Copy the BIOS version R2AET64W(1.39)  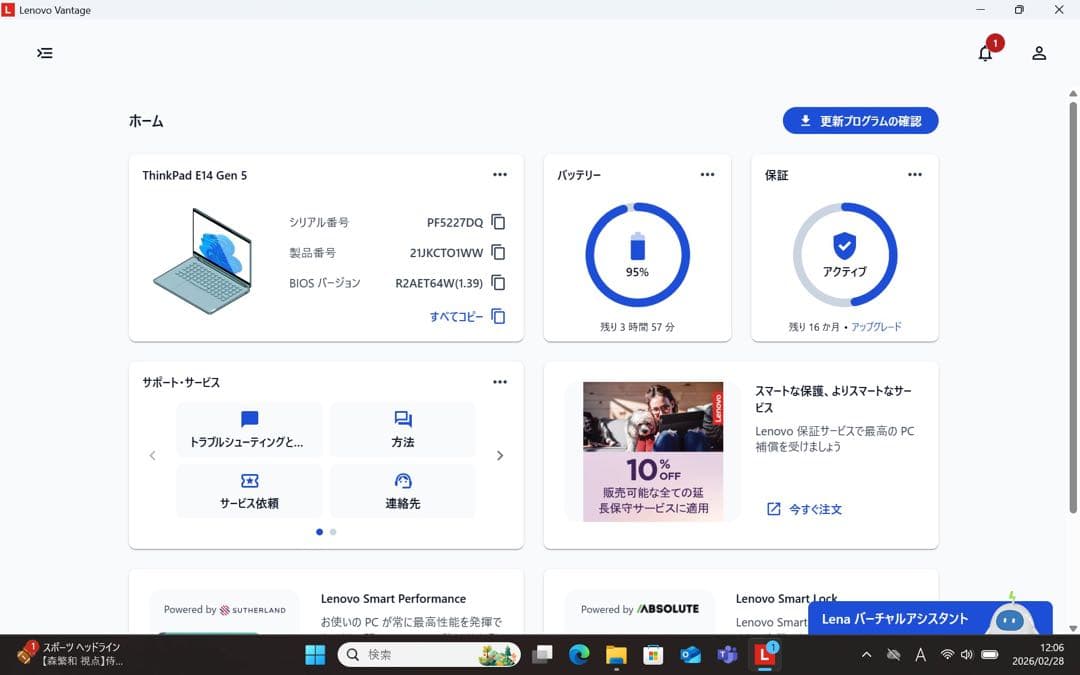[x=498, y=282]
